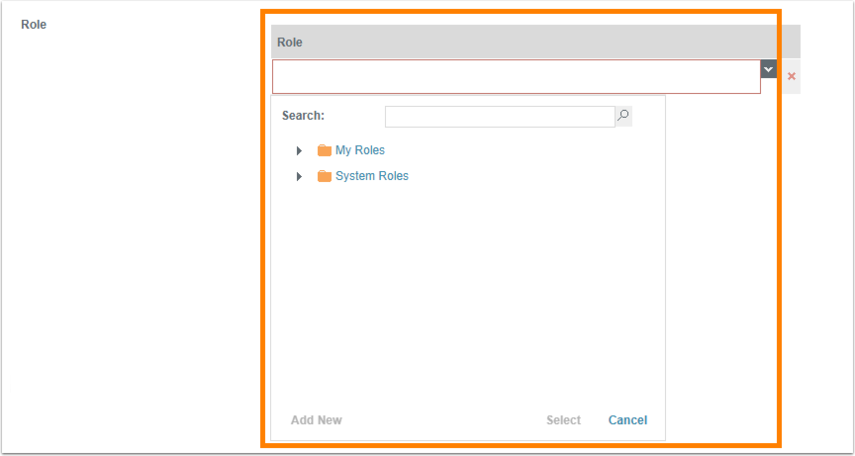Click the Role label on the left
Image resolution: width=855 pixels, height=456 pixels.
pyautogui.click(x=34, y=24)
